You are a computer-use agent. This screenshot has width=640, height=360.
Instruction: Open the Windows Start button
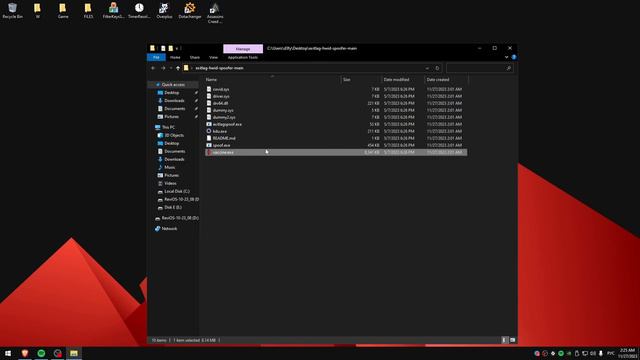(x=8, y=353)
